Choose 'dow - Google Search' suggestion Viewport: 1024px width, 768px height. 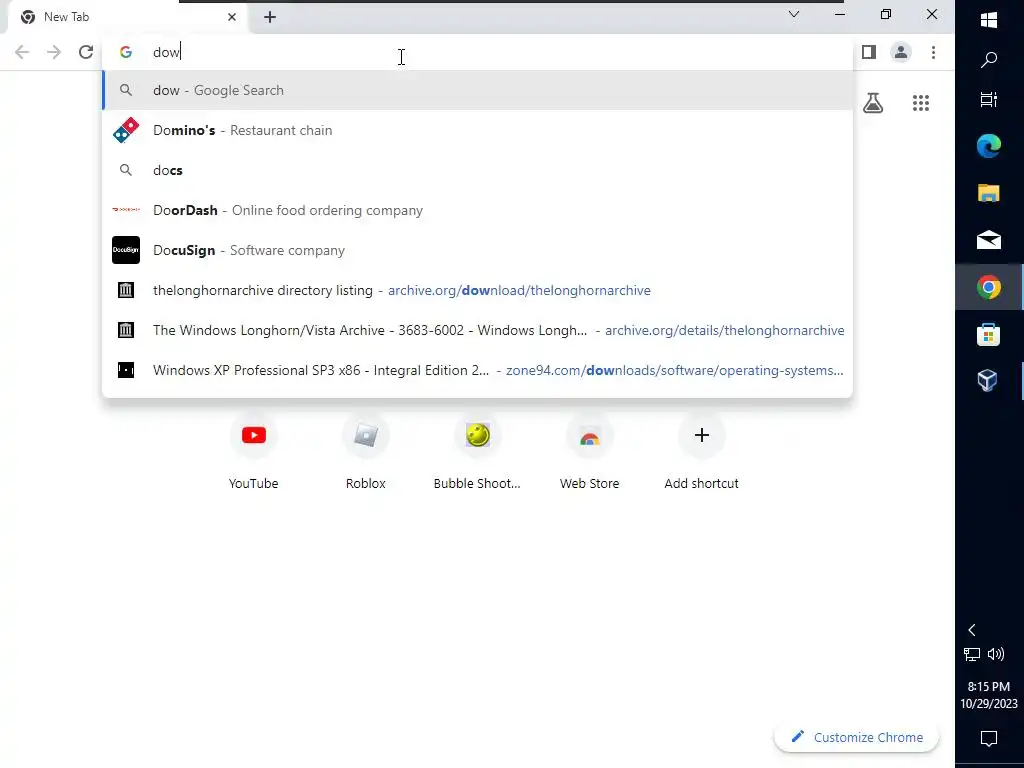pyautogui.click(x=477, y=90)
